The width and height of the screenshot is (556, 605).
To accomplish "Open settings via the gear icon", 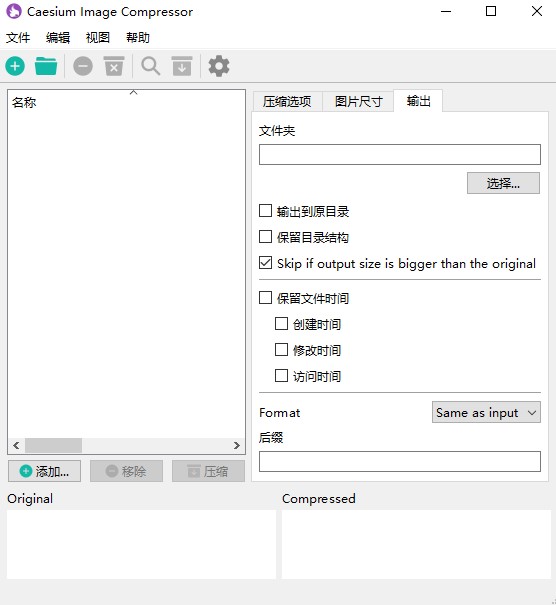I will pos(219,66).
